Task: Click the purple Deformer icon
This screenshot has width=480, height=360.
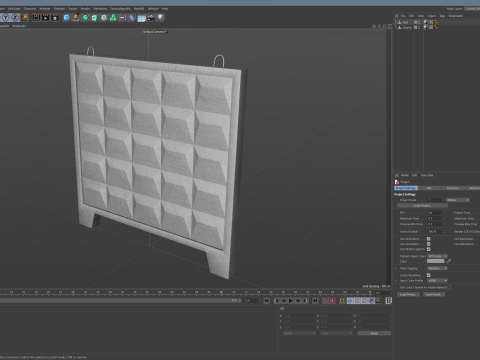Action: pyautogui.click(x=123, y=17)
